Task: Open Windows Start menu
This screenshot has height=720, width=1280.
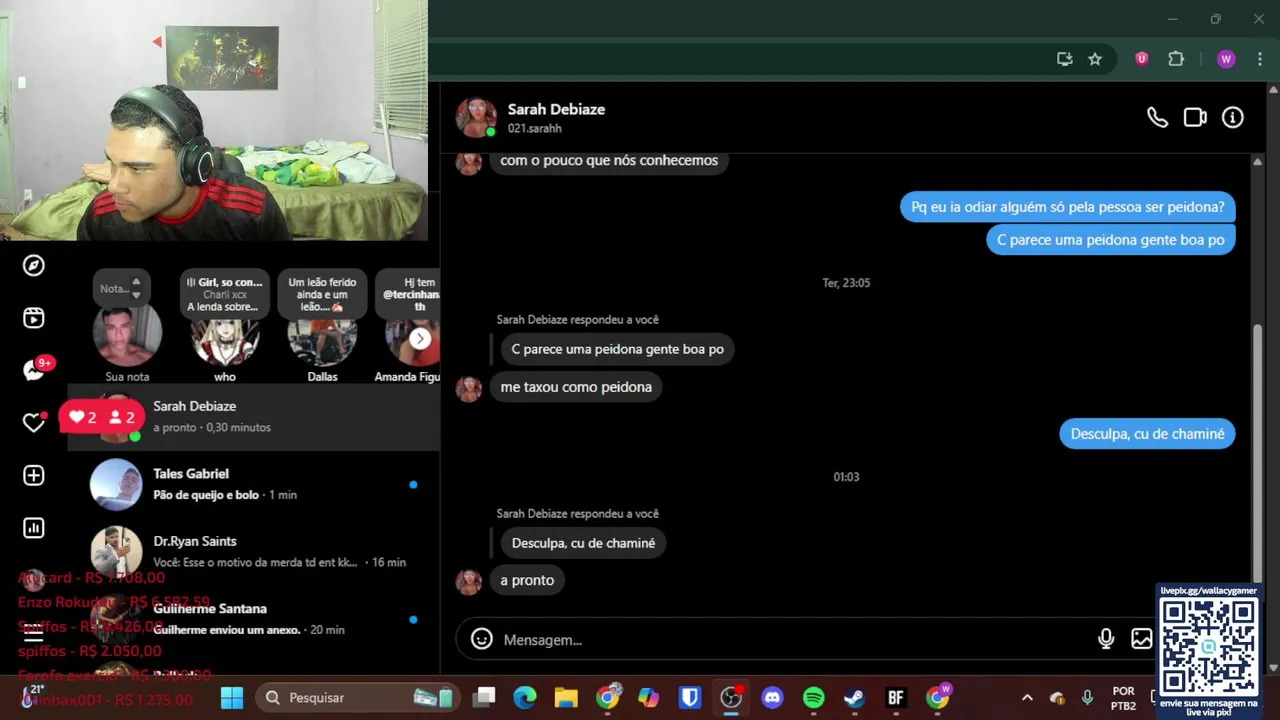Action: [x=232, y=698]
